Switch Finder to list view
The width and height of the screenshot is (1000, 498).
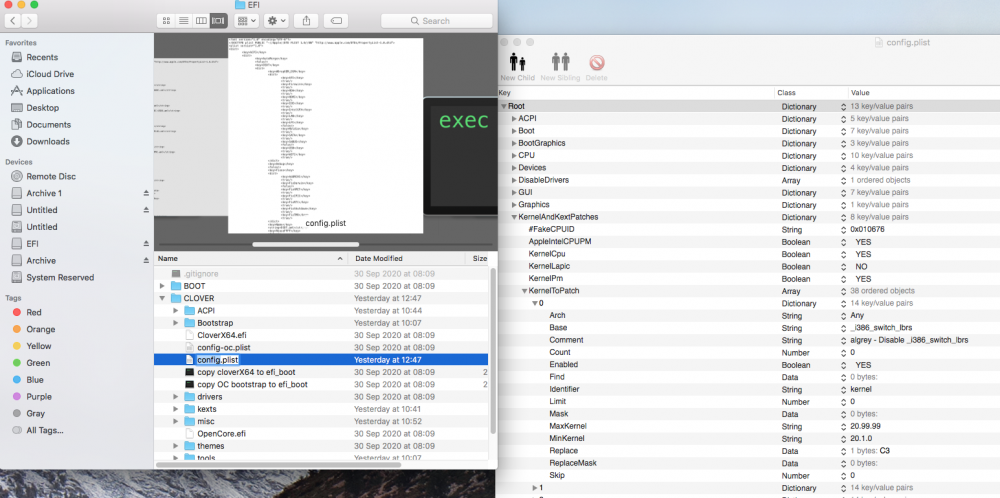pos(184,21)
